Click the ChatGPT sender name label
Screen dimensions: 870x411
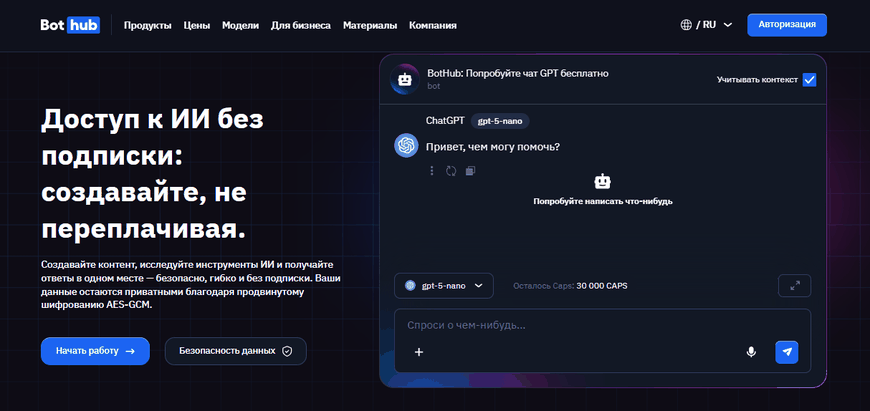[x=445, y=120]
